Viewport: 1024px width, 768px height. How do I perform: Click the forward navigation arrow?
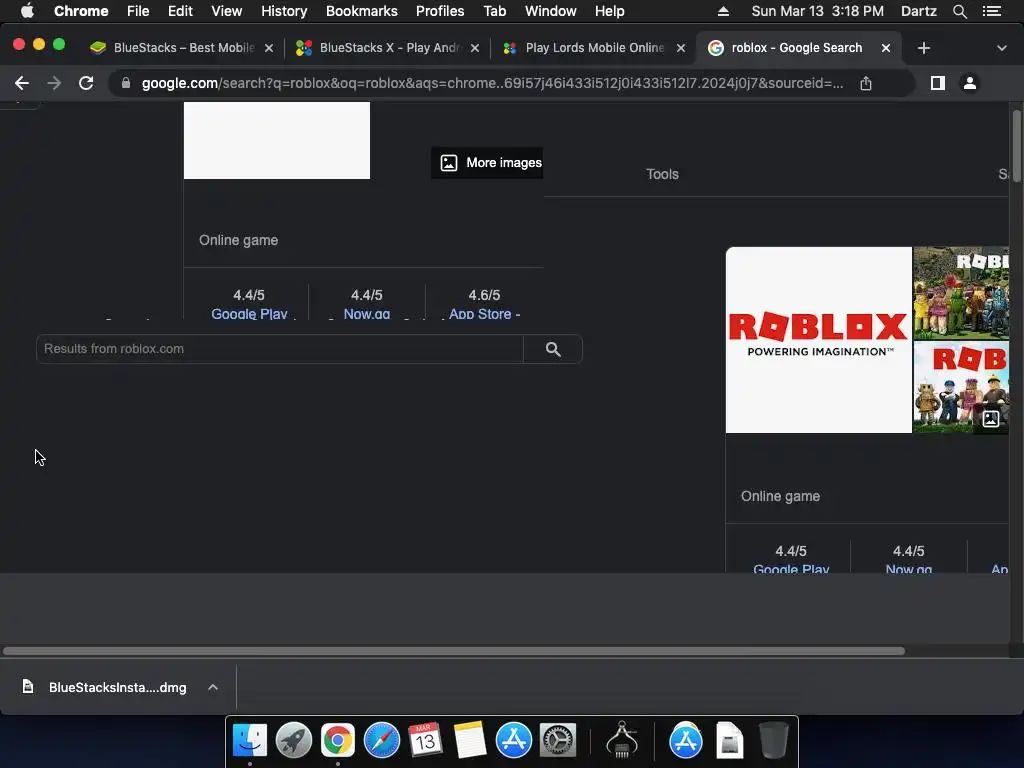[x=54, y=83]
